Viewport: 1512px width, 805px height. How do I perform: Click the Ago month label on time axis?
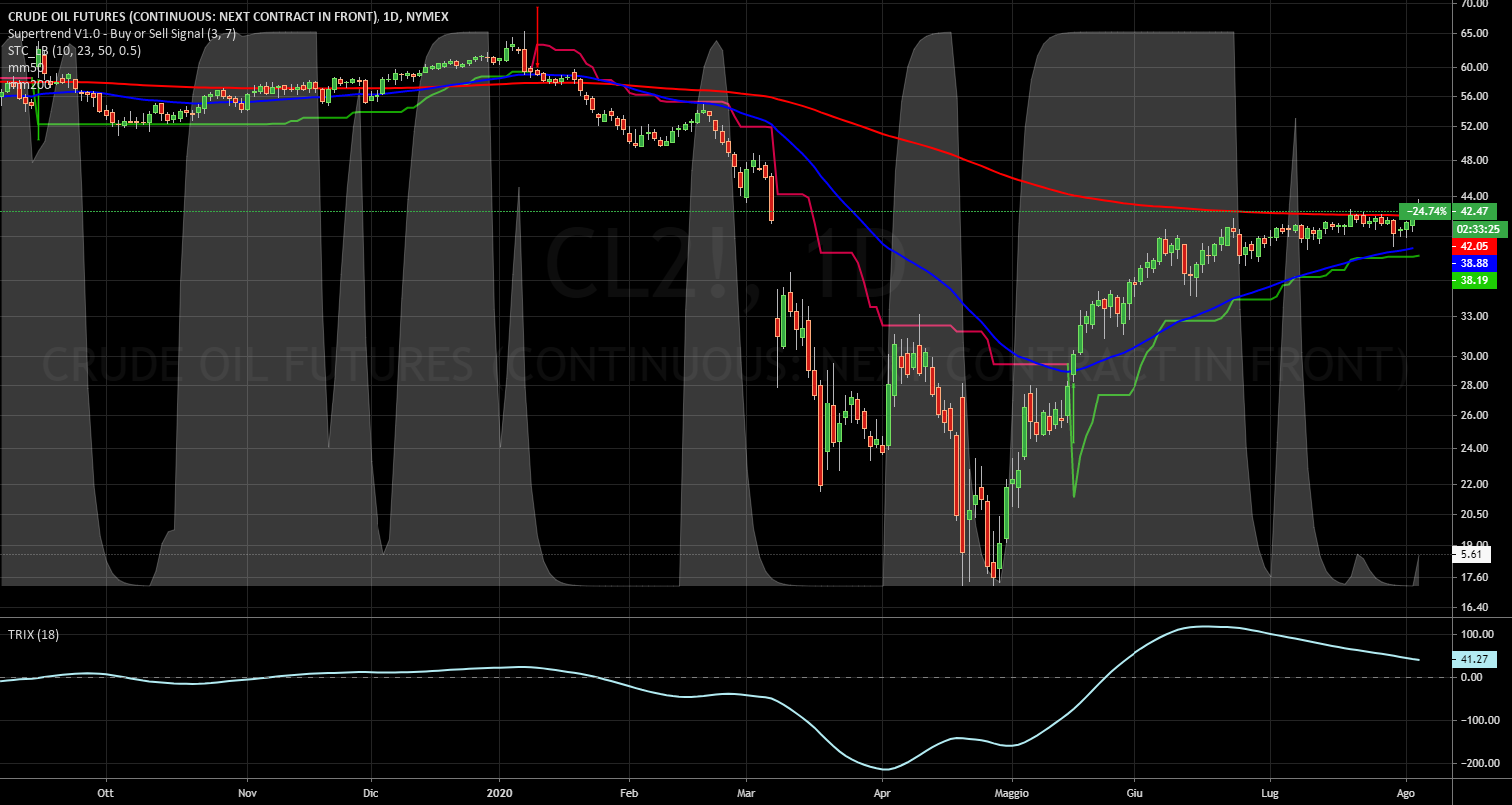[1407, 795]
